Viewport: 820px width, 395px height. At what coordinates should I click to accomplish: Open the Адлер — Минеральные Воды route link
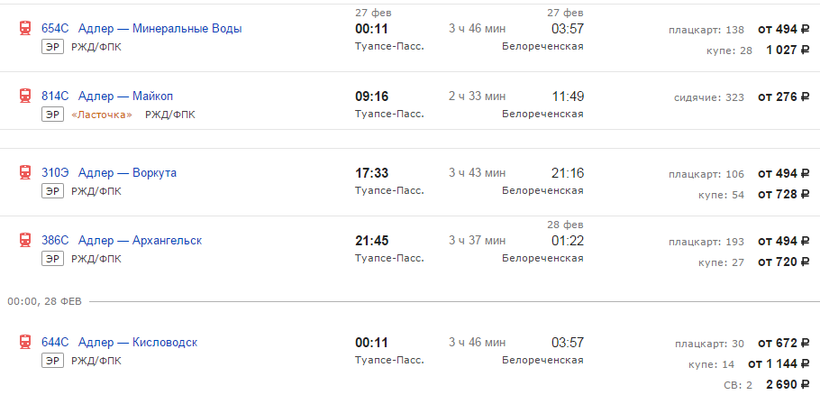[160, 29]
